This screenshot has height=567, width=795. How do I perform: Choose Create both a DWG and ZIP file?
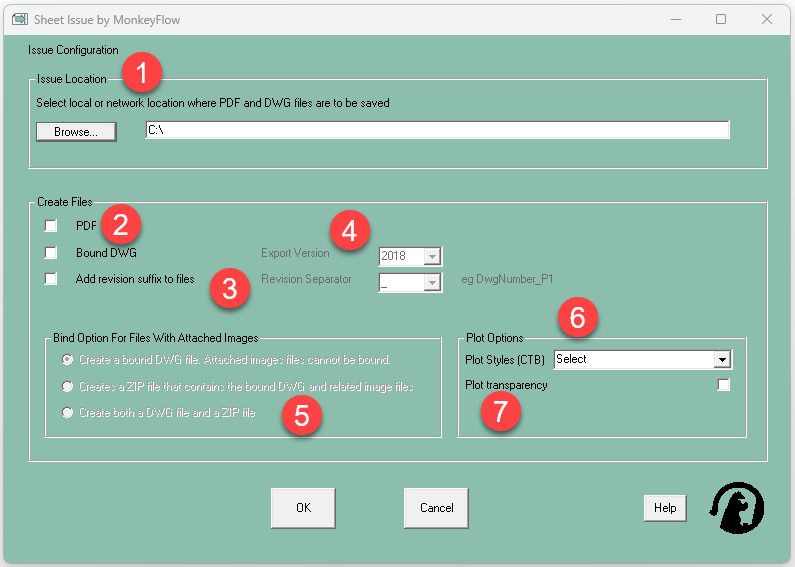(68, 413)
